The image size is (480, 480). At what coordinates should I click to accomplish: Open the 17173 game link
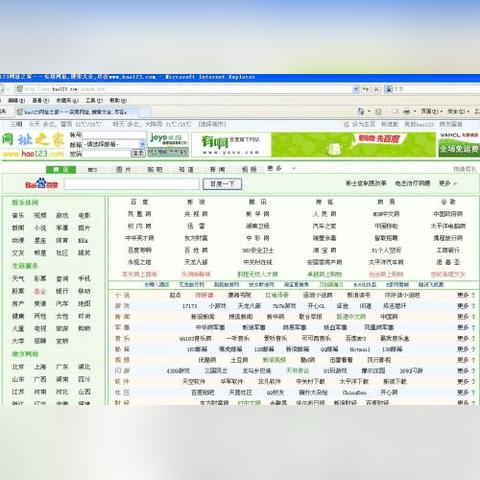pyautogui.click(x=190, y=306)
